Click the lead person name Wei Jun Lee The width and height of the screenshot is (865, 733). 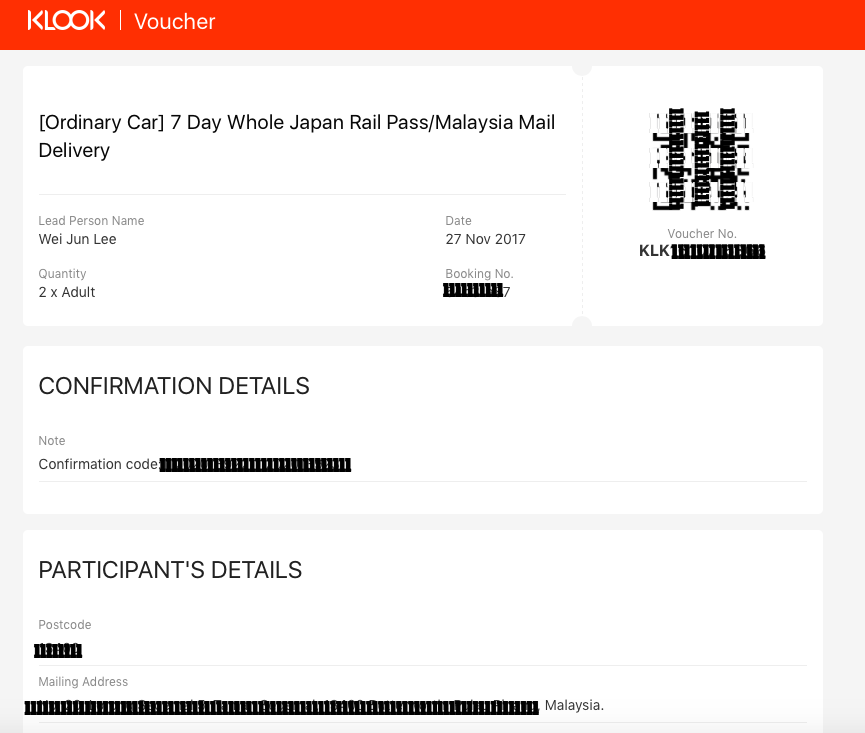pyautogui.click(x=77, y=239)
